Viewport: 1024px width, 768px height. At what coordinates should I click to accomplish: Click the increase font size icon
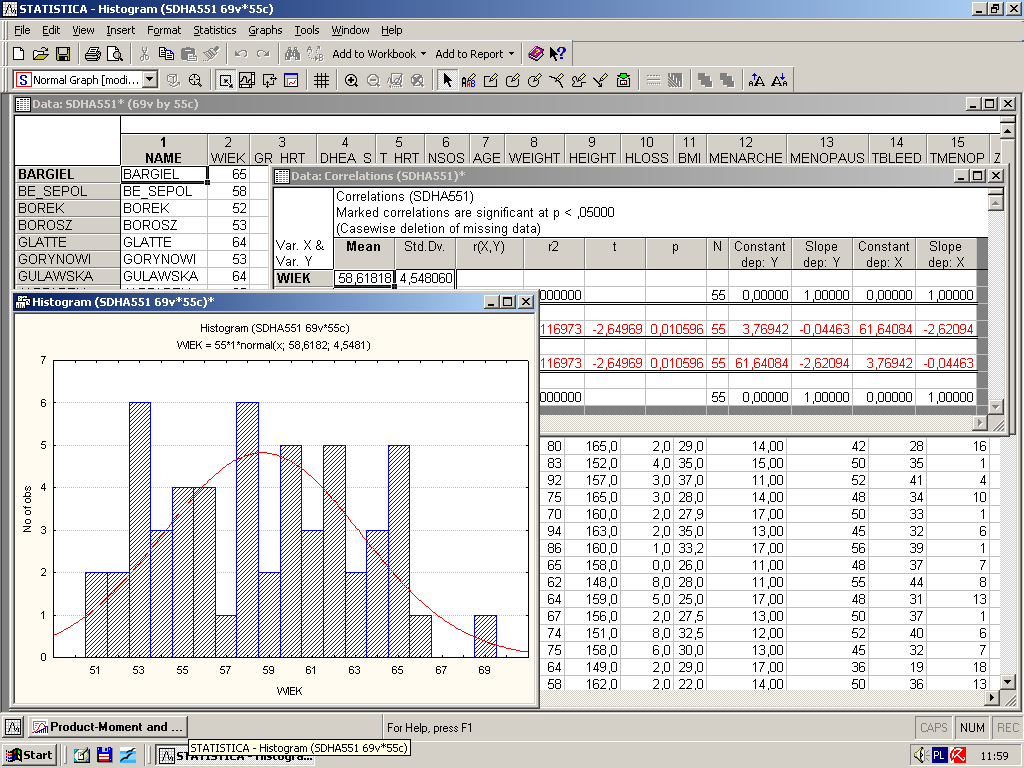tap(757, 80)
